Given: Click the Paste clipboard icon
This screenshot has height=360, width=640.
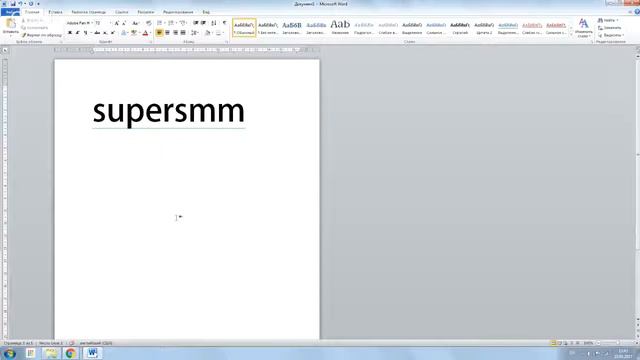Looking at the screenshot, I should click(11, 24).
